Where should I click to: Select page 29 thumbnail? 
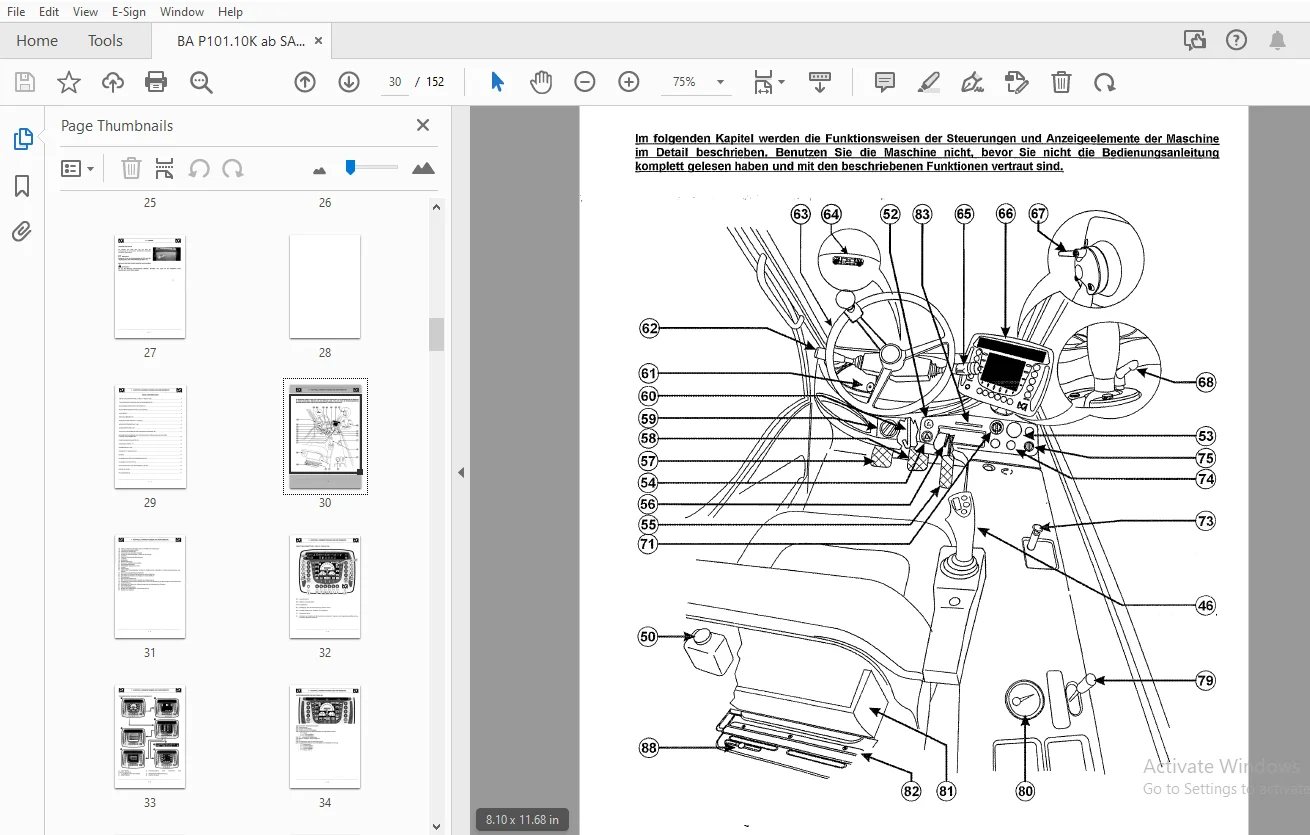pyautogui.click(x=150, y=436)
